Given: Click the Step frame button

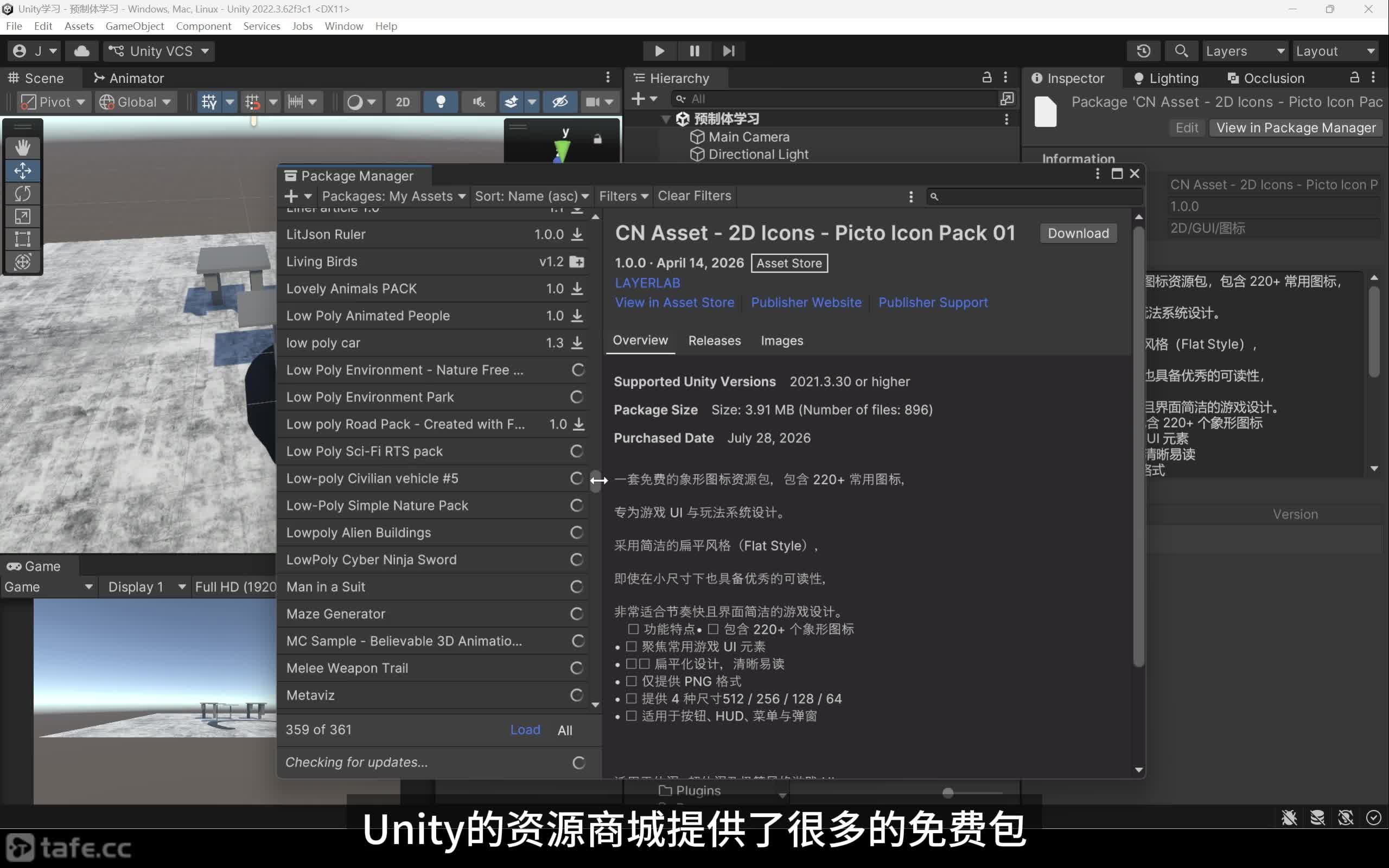Looking at the screenshot, I should pos(728,51).
